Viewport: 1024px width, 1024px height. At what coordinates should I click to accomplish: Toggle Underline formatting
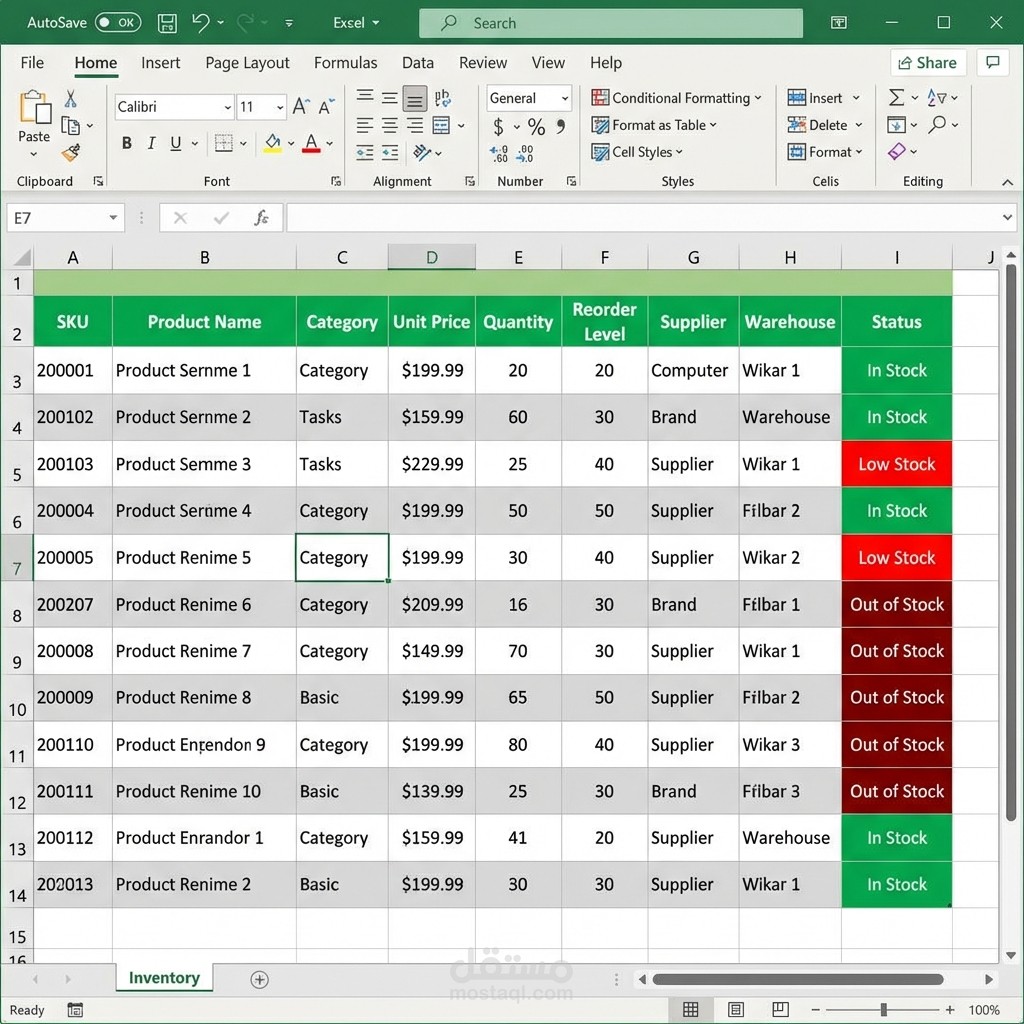point(176,143)
